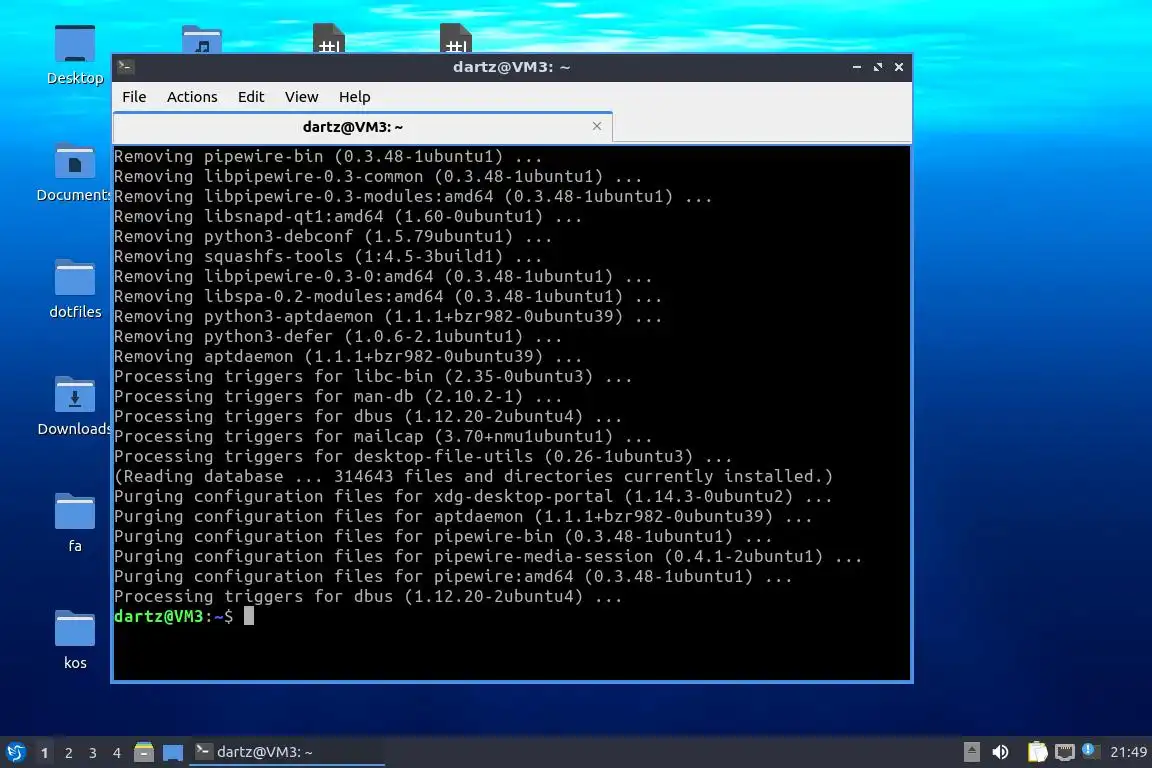
Task: Open the View menu
Action: (x=301, y=97)
